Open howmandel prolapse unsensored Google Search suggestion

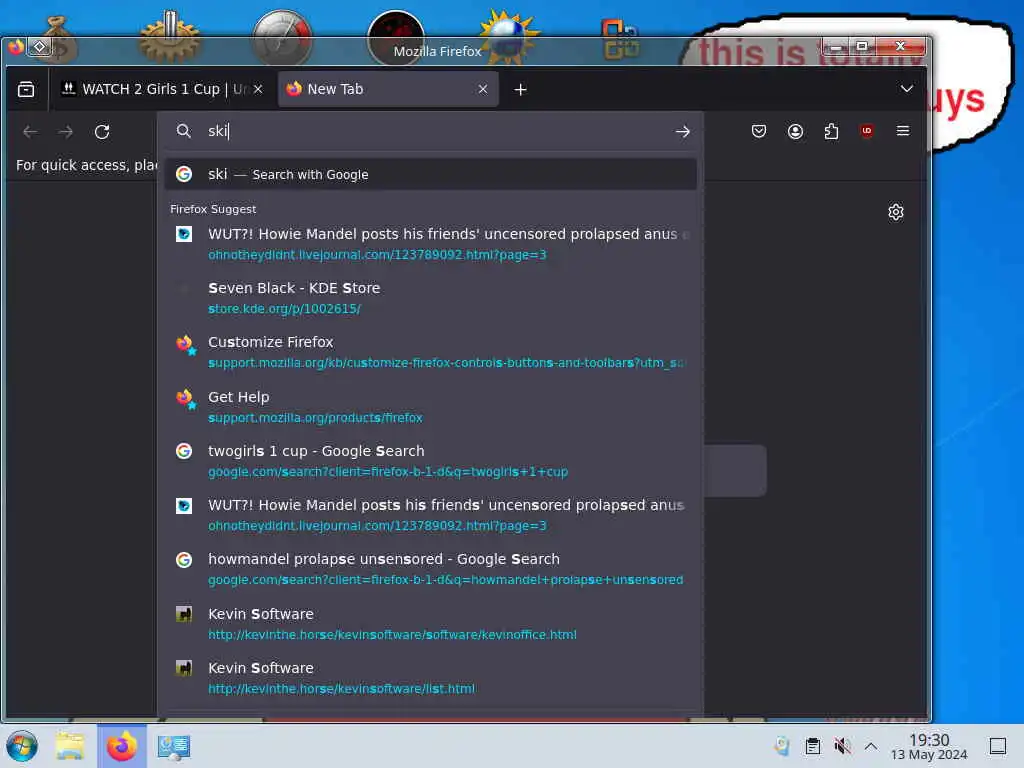tap(430, 569)
